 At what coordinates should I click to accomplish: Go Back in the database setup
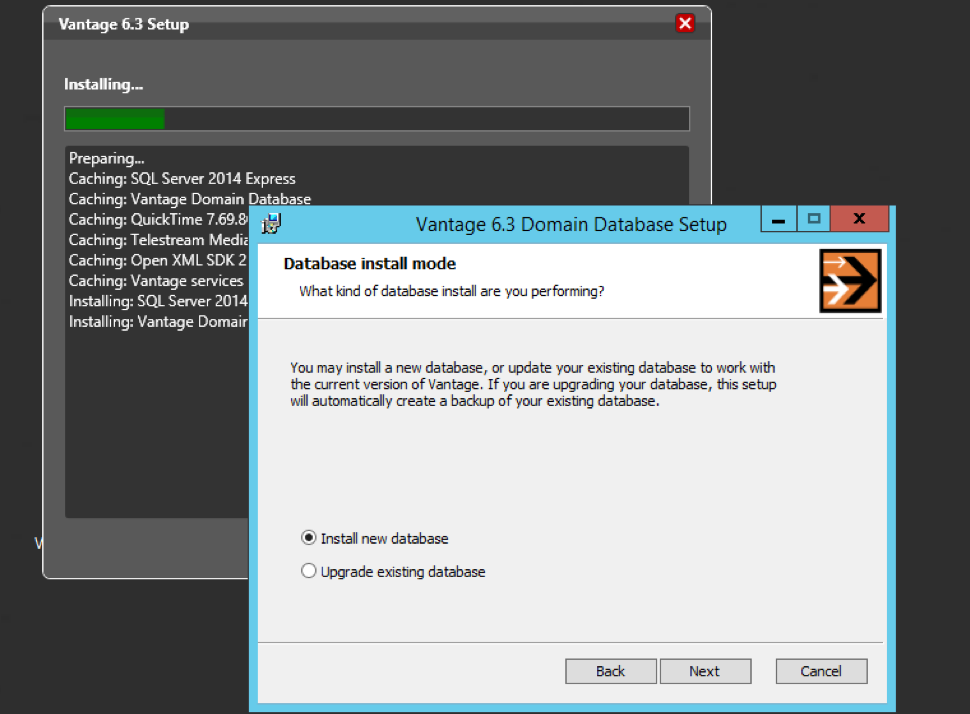(611, 671)
